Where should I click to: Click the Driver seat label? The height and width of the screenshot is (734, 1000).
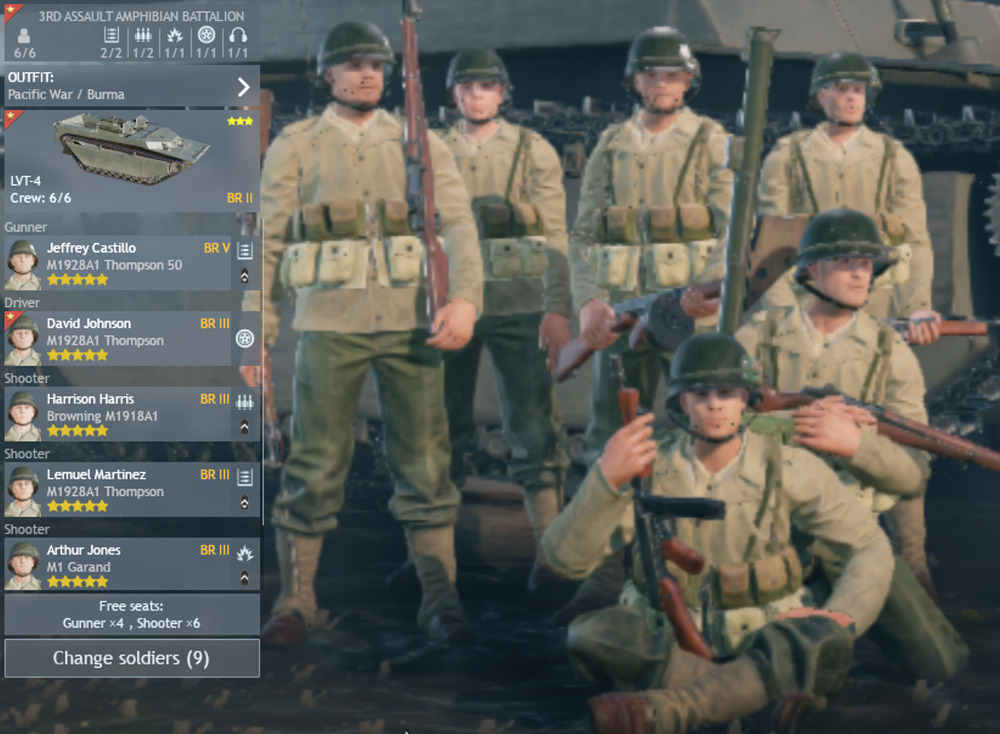(x=22, y=302)
